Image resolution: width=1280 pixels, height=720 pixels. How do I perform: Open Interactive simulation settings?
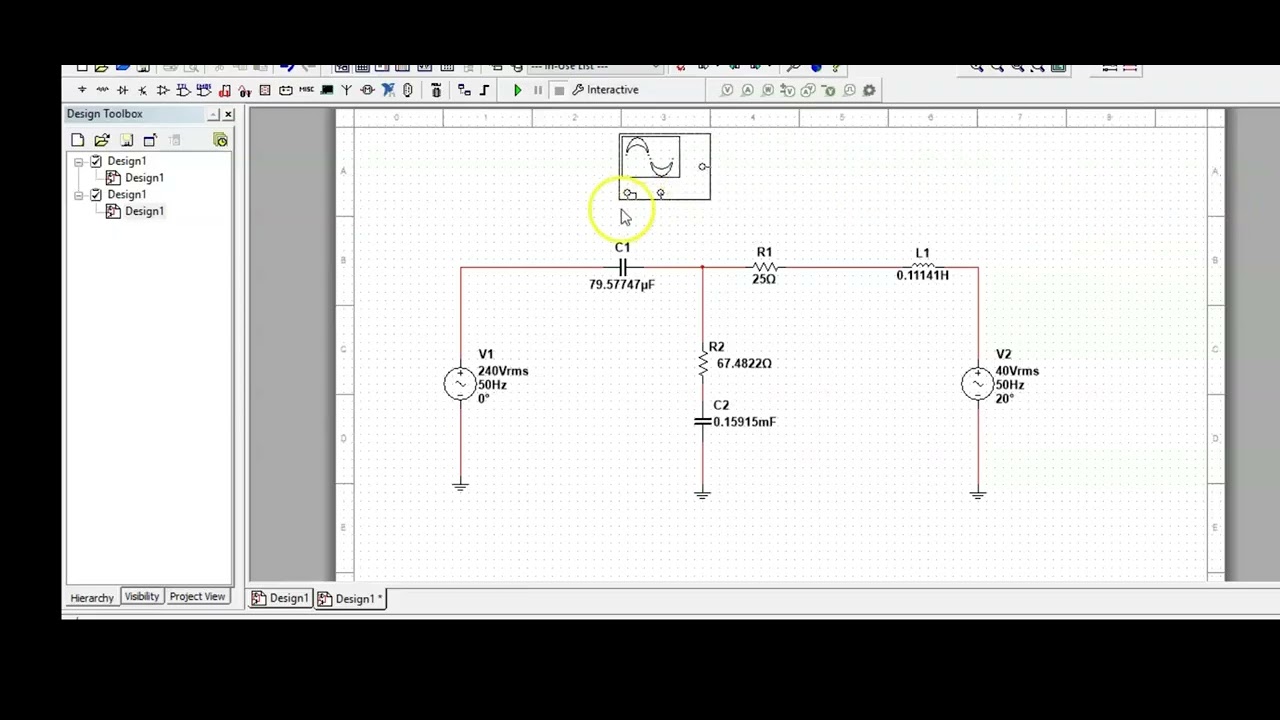[x=605, y=90]
